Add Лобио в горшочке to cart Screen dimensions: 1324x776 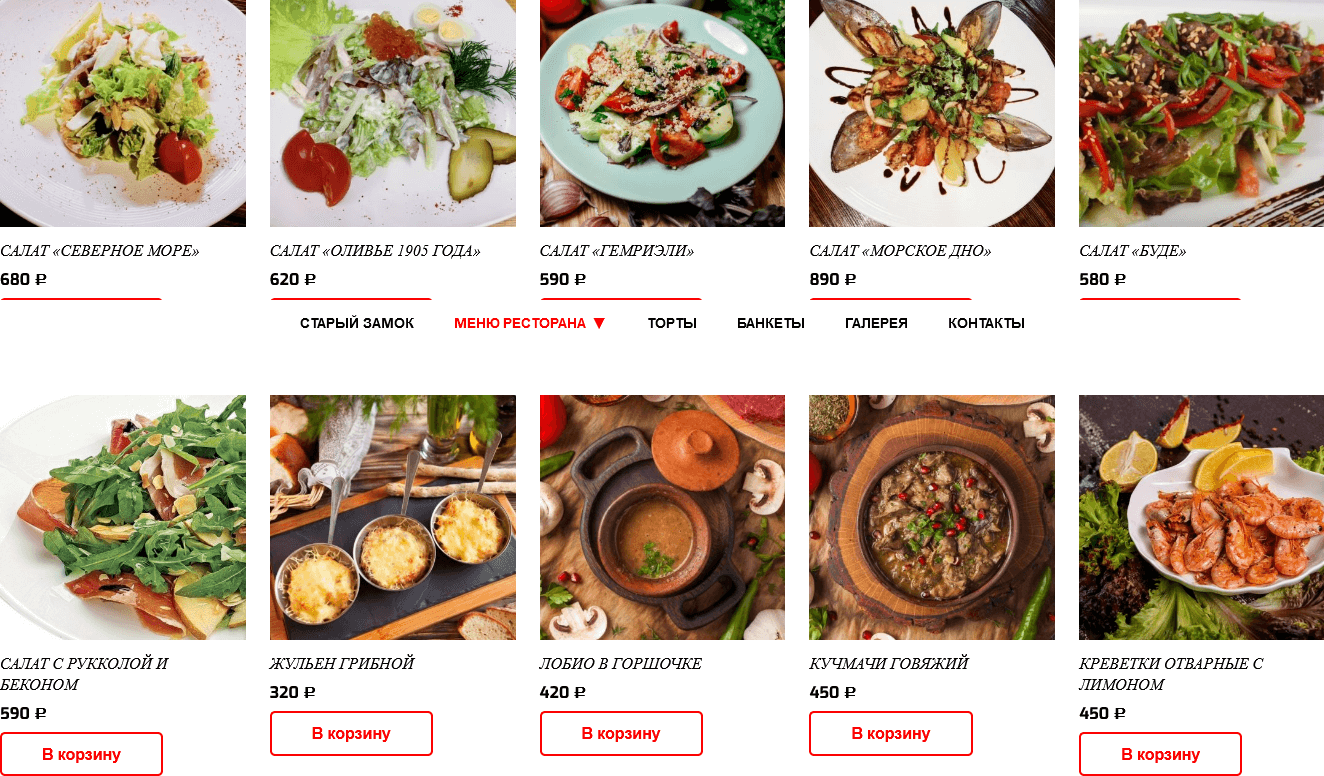(x=621, y=733)
